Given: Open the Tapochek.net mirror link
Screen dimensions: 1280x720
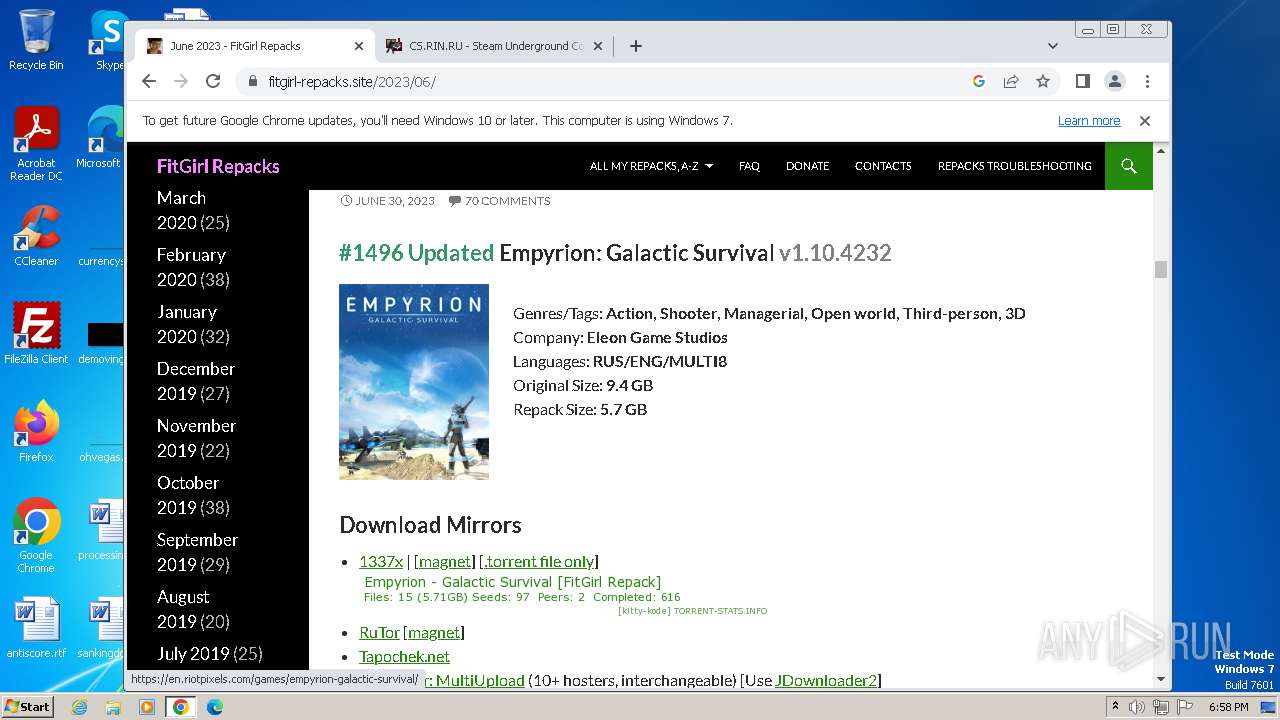Looking at the screenshot, I should click(x=404, y=657).
